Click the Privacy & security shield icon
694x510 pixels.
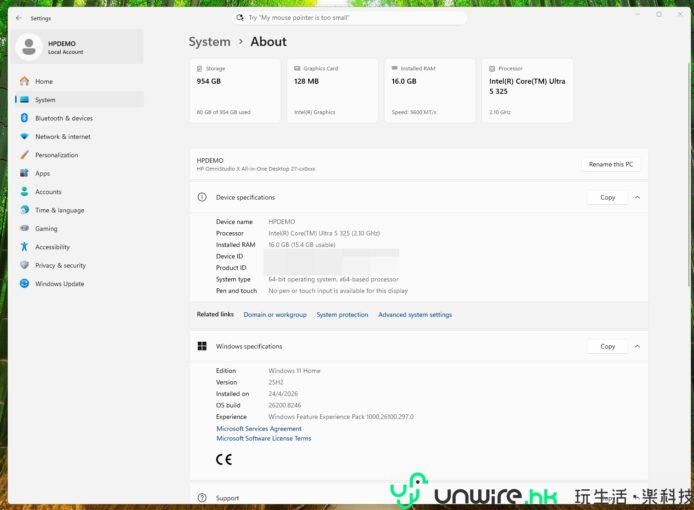(24, 265)
